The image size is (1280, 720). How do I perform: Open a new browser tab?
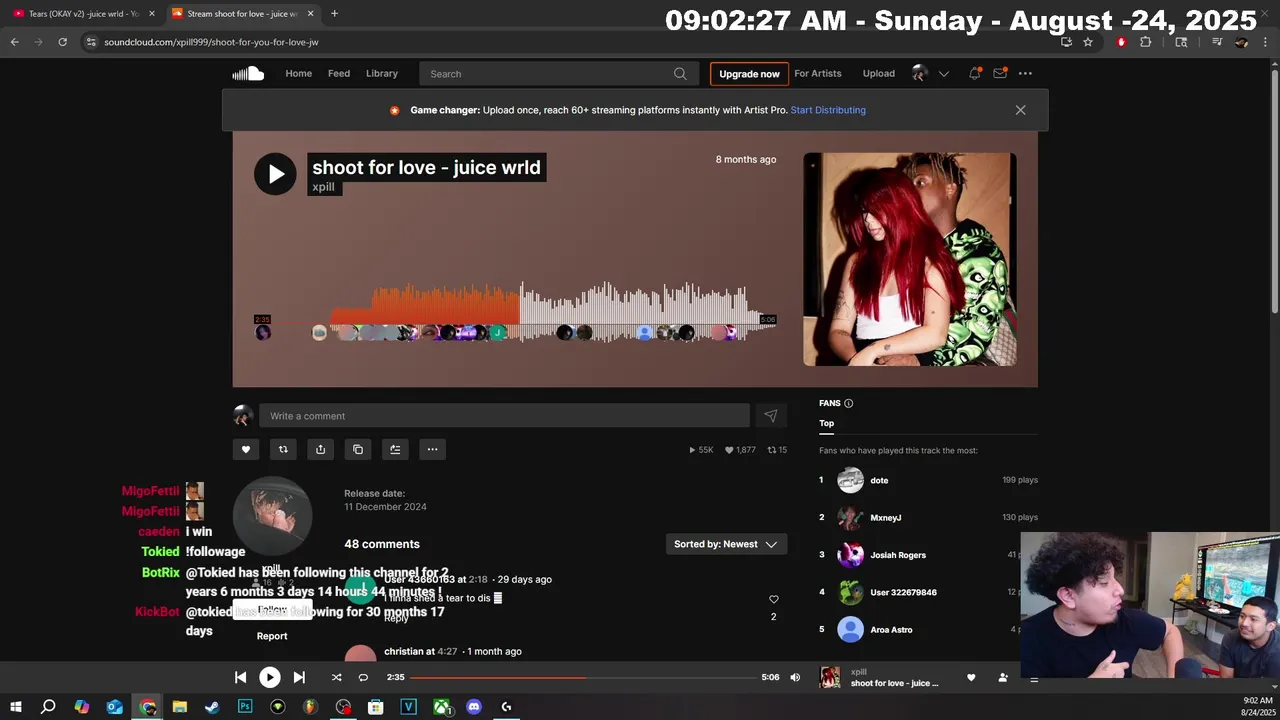(334, 14)
